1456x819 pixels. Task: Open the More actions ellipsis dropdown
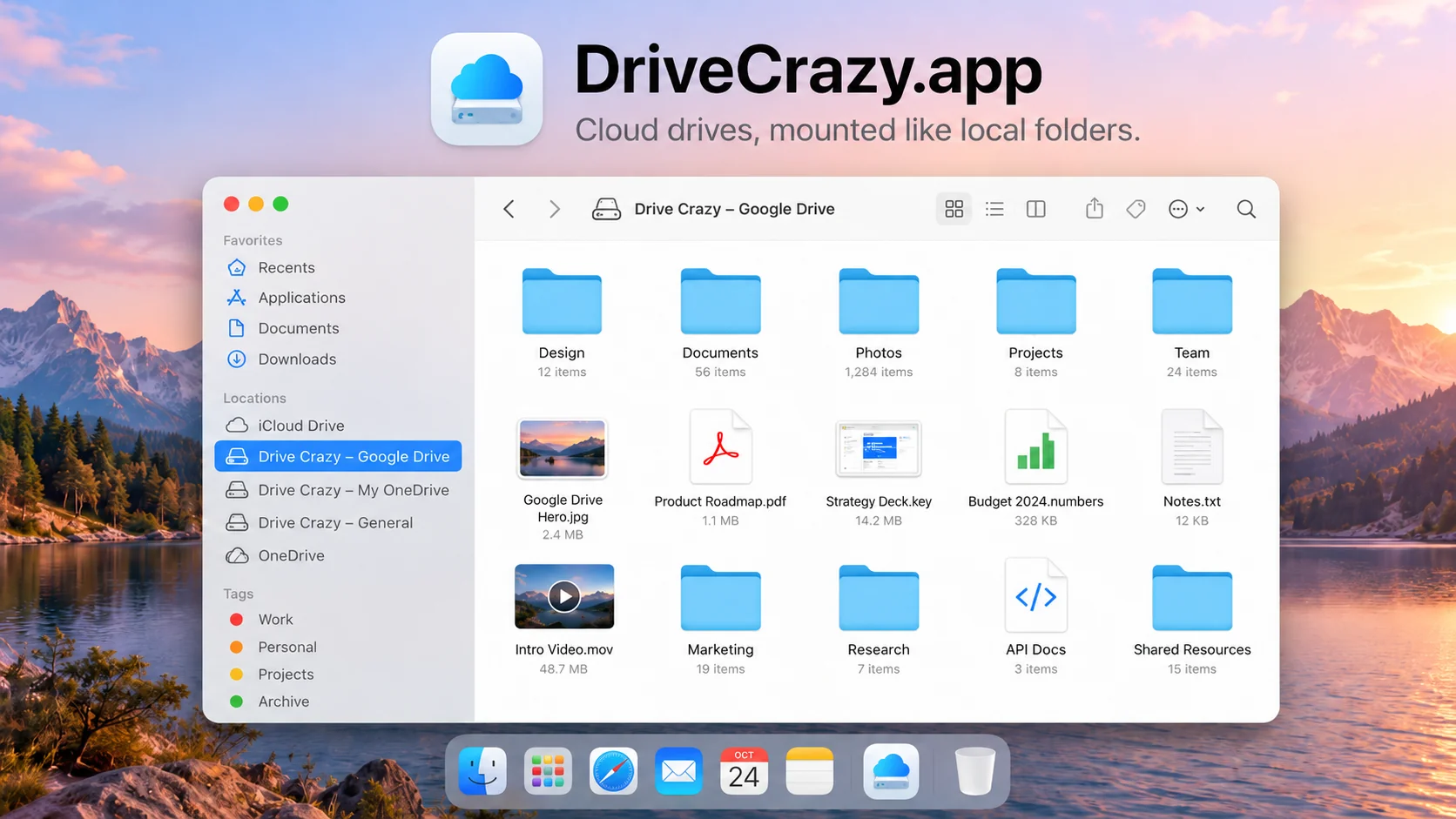tap(1186, 209)
